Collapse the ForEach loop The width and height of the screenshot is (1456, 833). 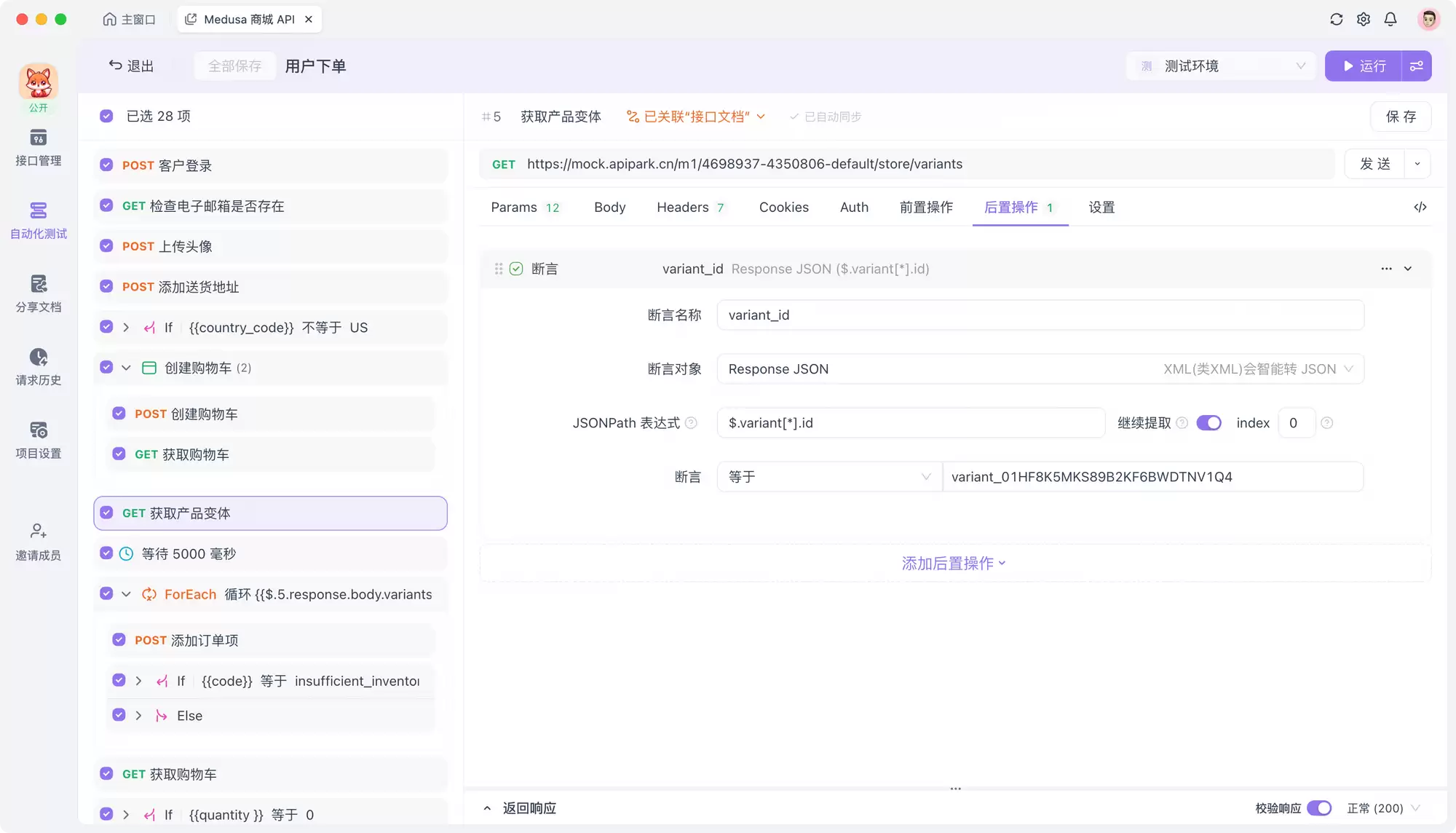[x=126, y=594]
